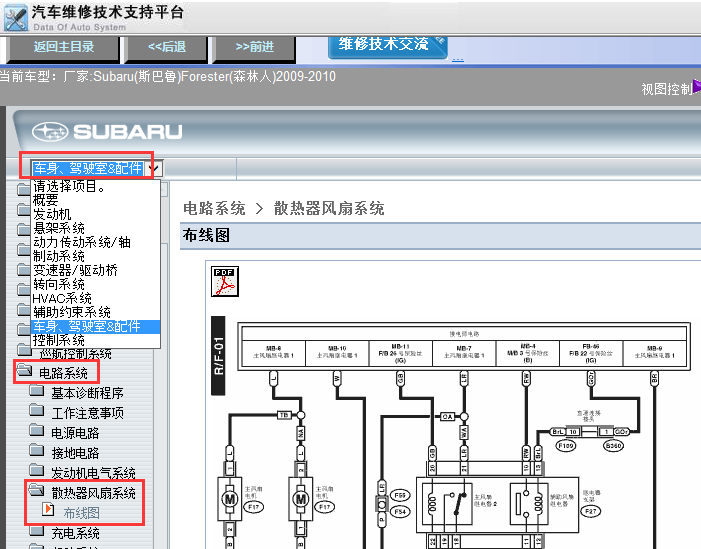Choose 转向系统 from dropdown list
The height and width of the screenshot is (549, 701).
(x=96, y=284)
